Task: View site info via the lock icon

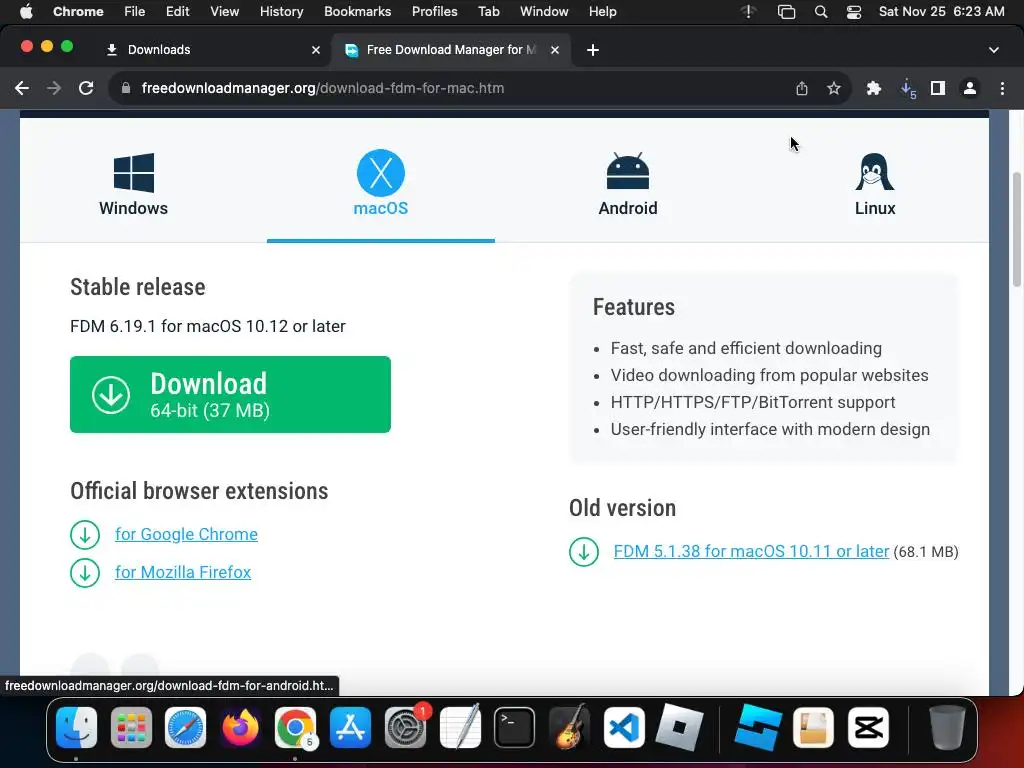Action: click(126, 88)
